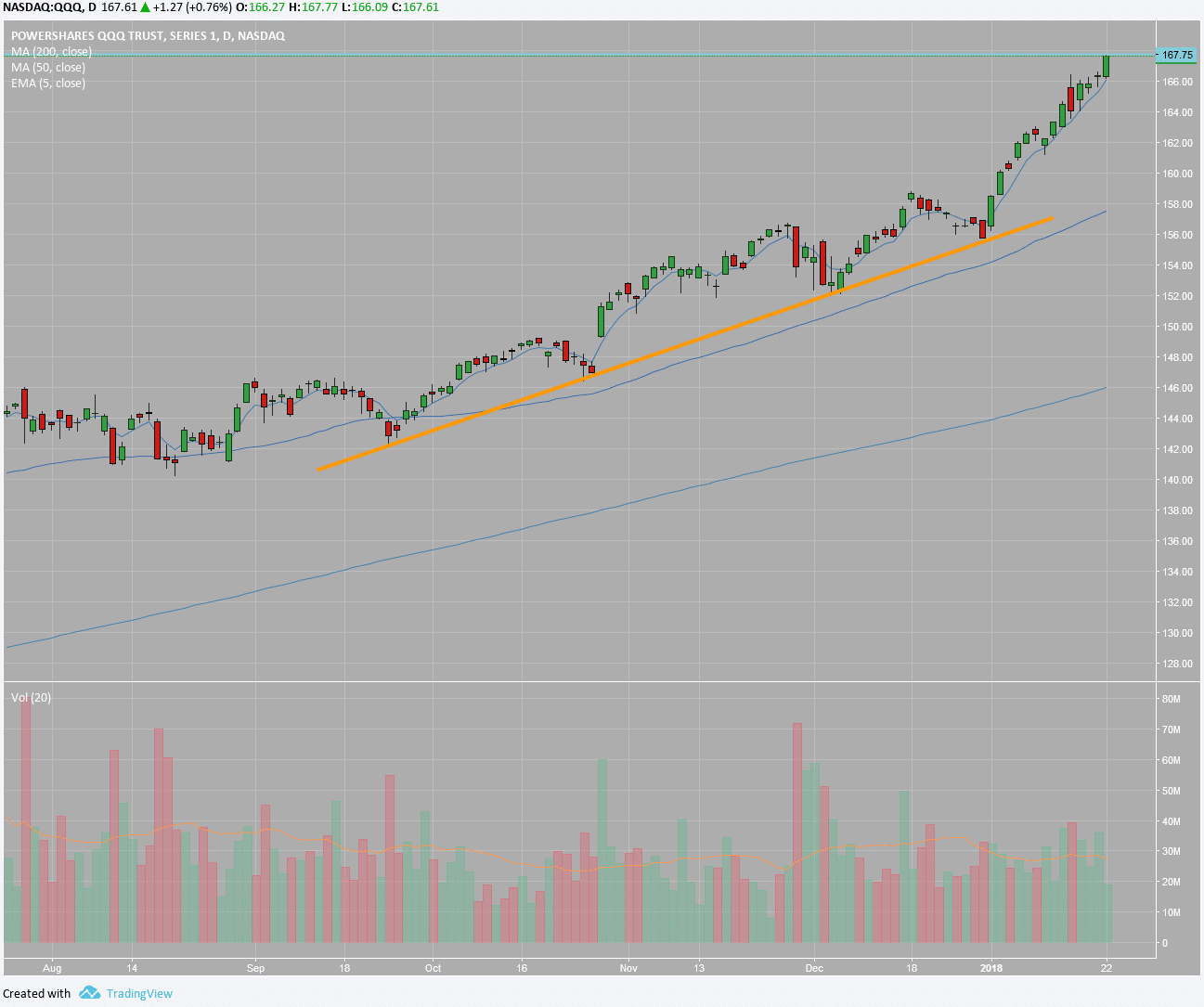The image size is (1204, 1007).
Task: Click the 154.00 price axis label
Action: (1177, 265)
